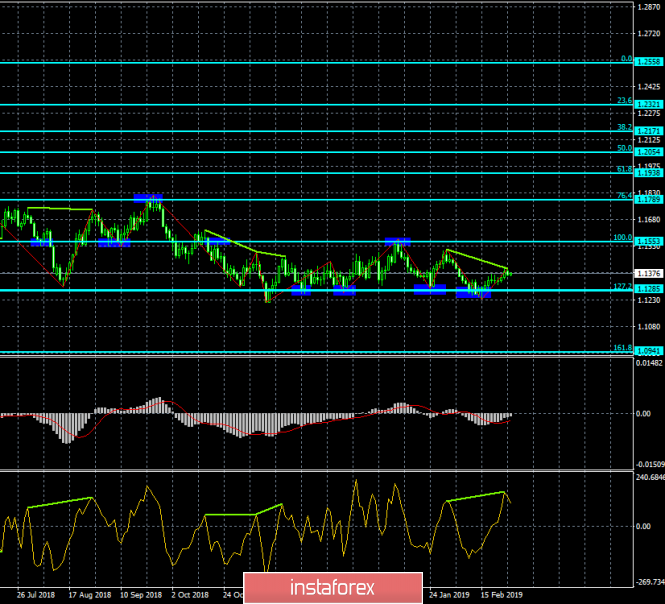Click the 1.1230 price scale value
Image resolution: width=665 pixels, height=604 pixels.
pos(649,300)
